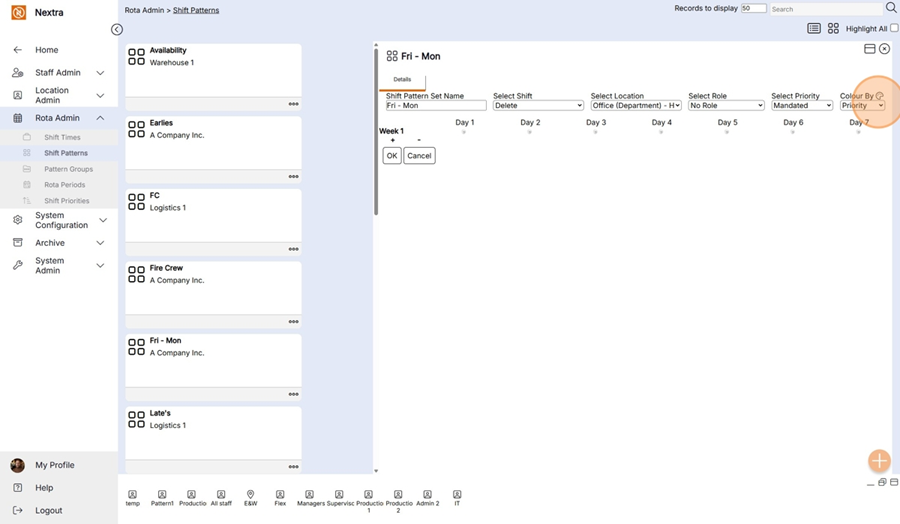Go to Shift Times submenu item

[x=62, y=137]
